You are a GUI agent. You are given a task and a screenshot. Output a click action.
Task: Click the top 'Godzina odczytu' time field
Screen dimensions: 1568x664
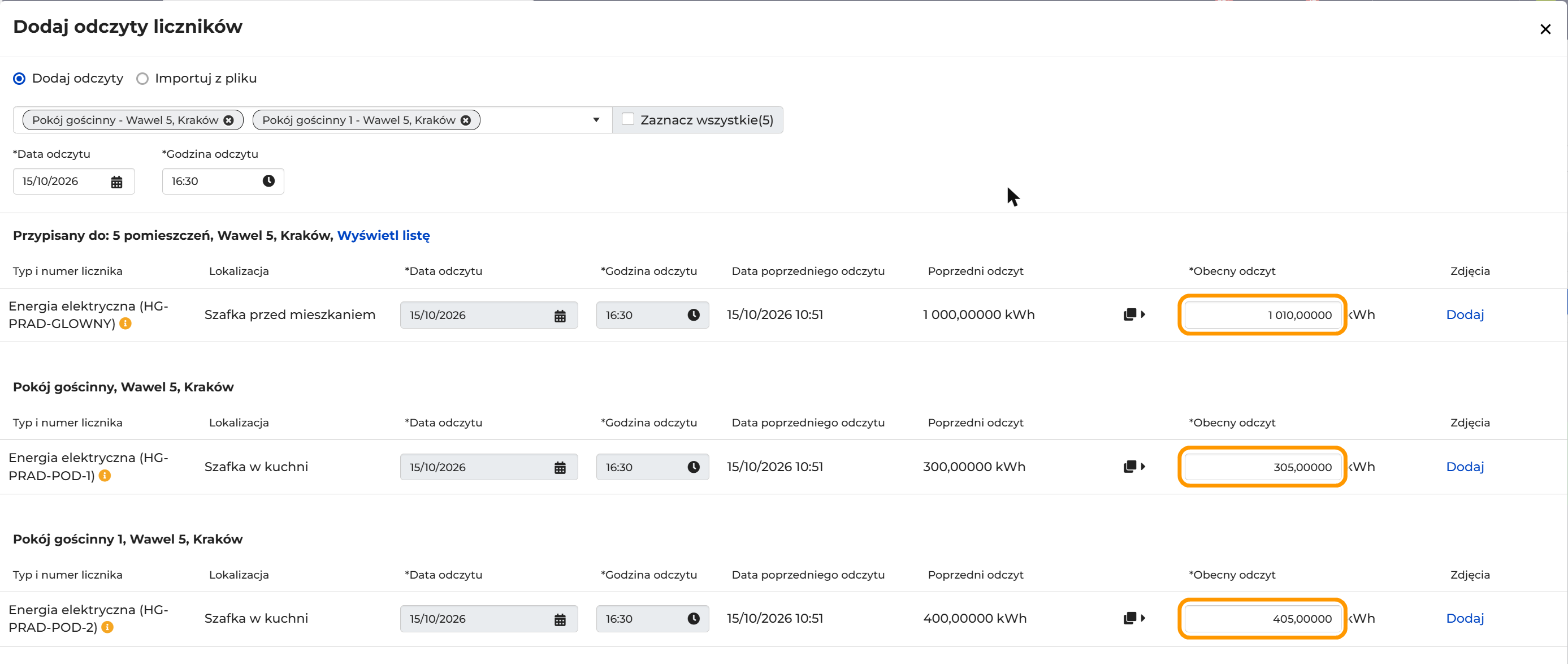223,181
